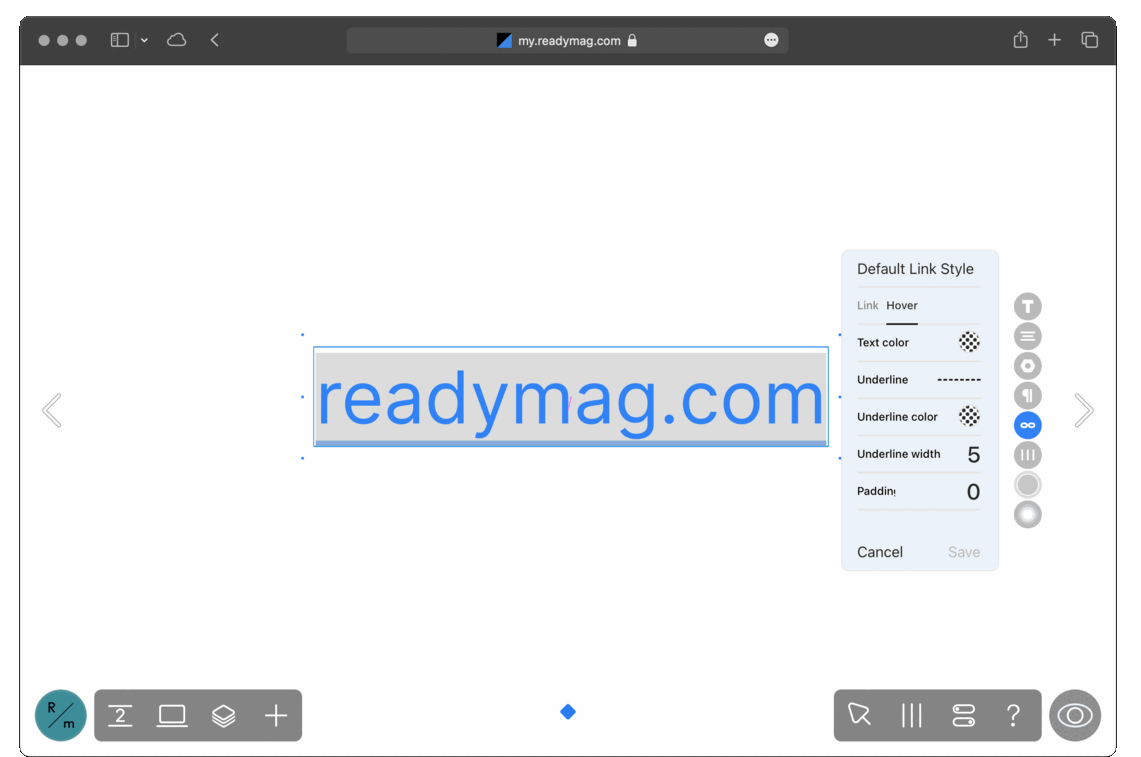Screen dimensions: 1141x757
Task: Show the Safari tab overview
Action: (x=1089, y=40)
